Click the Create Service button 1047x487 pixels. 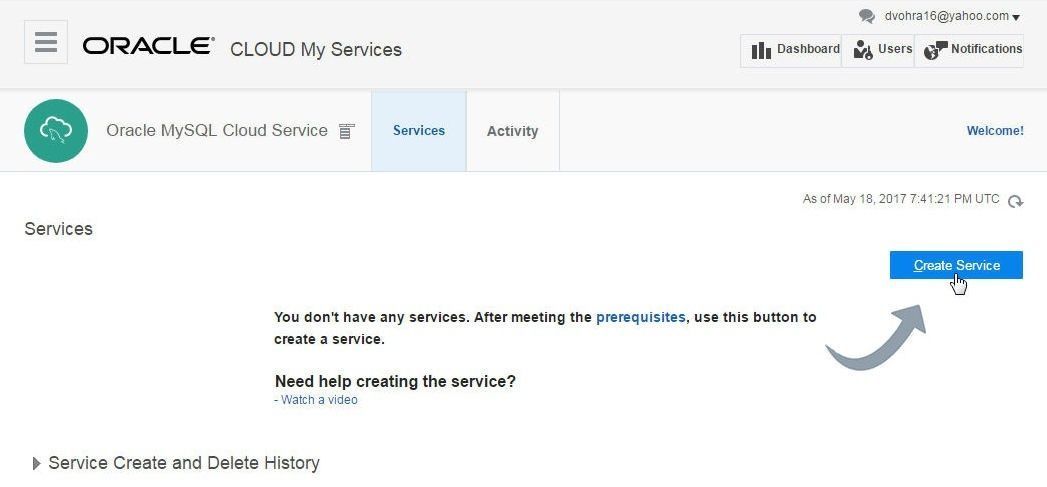956,265
